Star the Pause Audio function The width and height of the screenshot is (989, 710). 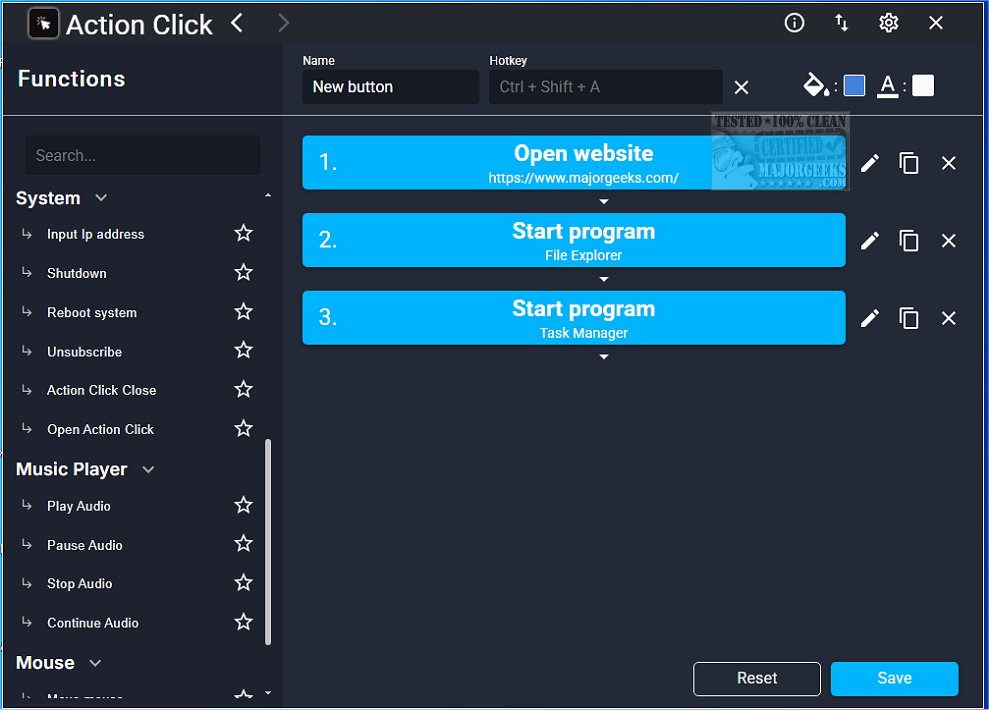(243, 544)
